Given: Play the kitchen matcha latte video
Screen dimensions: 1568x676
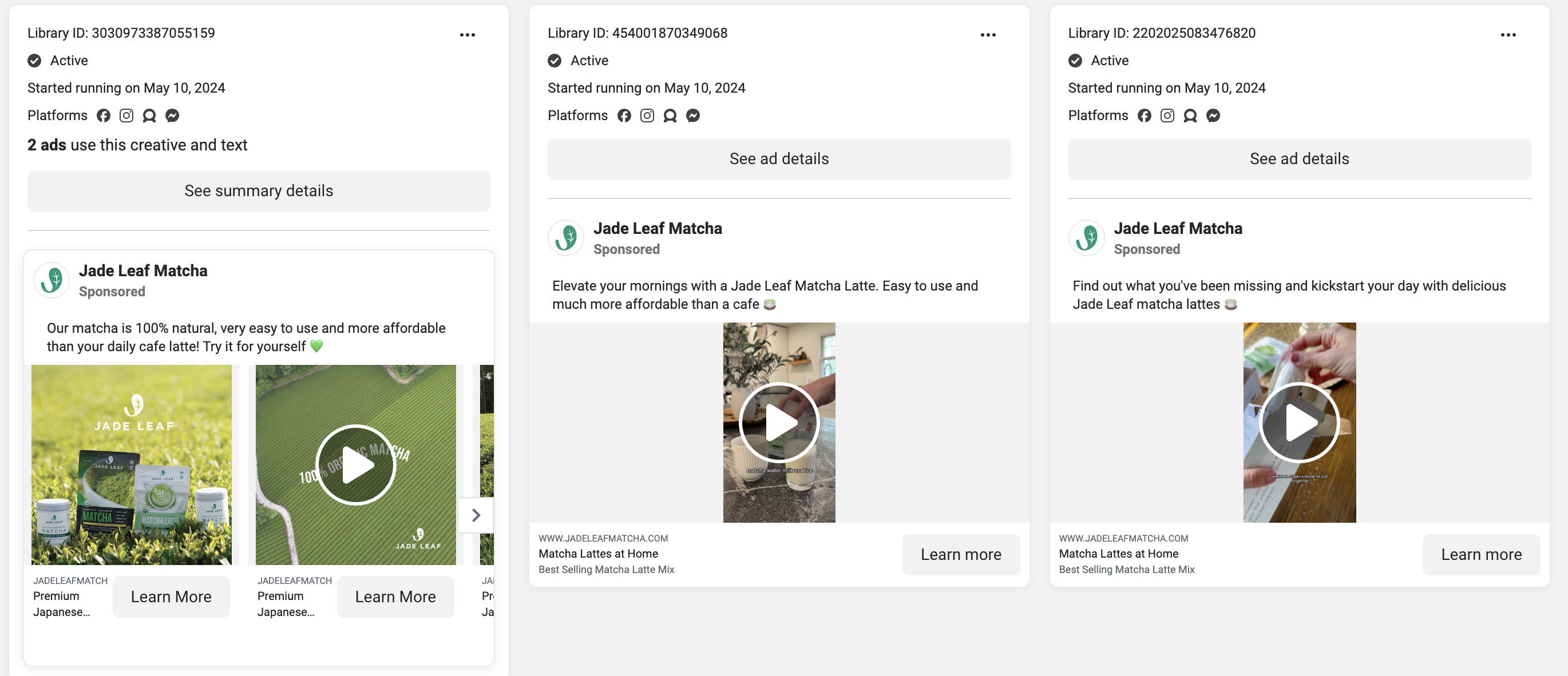Looking at the screenshot, I should 778,422.
